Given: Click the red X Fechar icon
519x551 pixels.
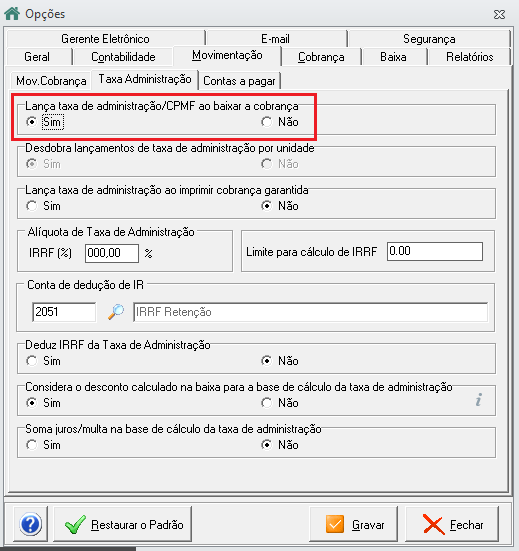Looking at the screenshot, I should (434, 524).
